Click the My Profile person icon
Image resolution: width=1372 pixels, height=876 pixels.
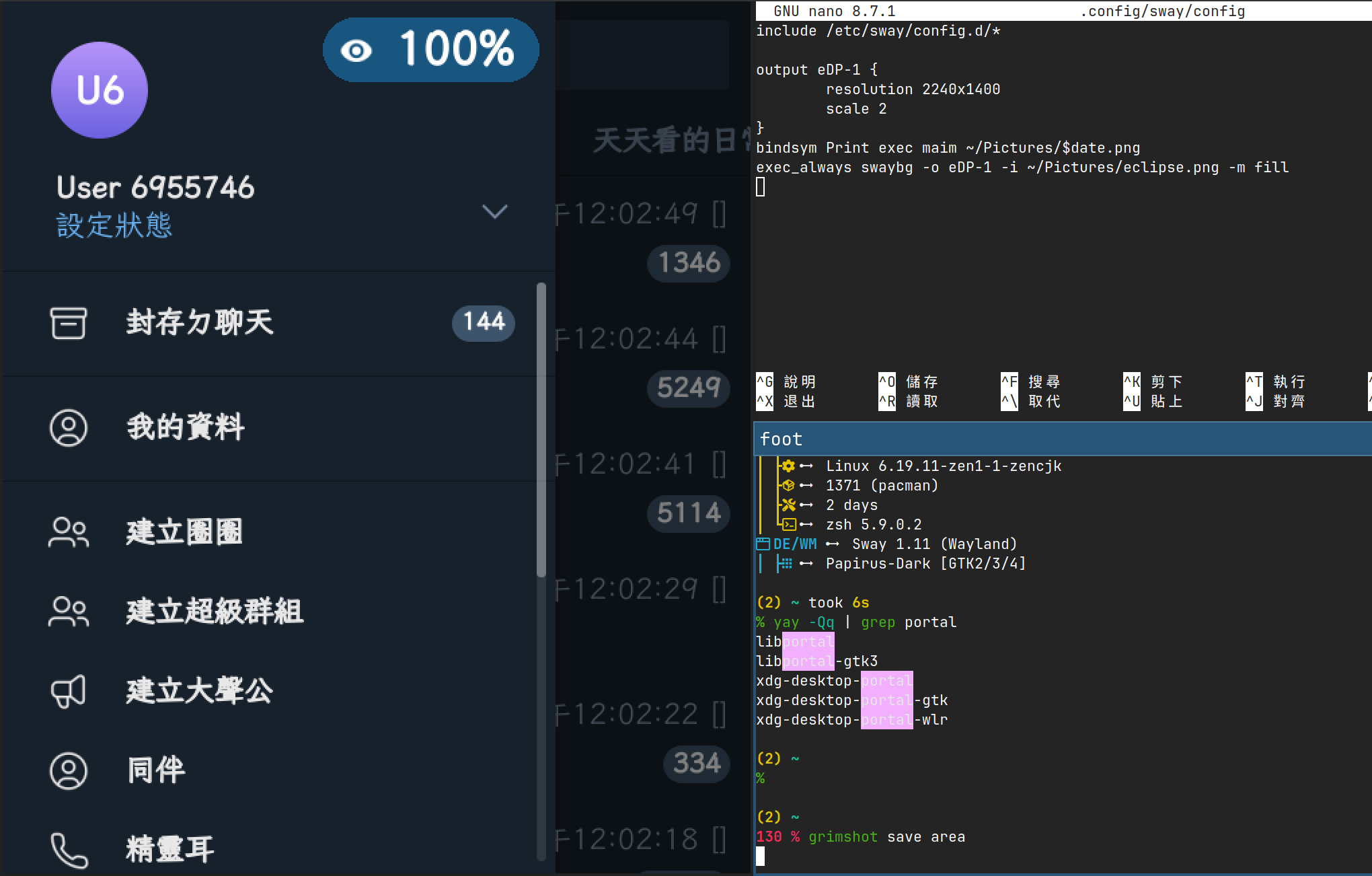click(68, 428)
